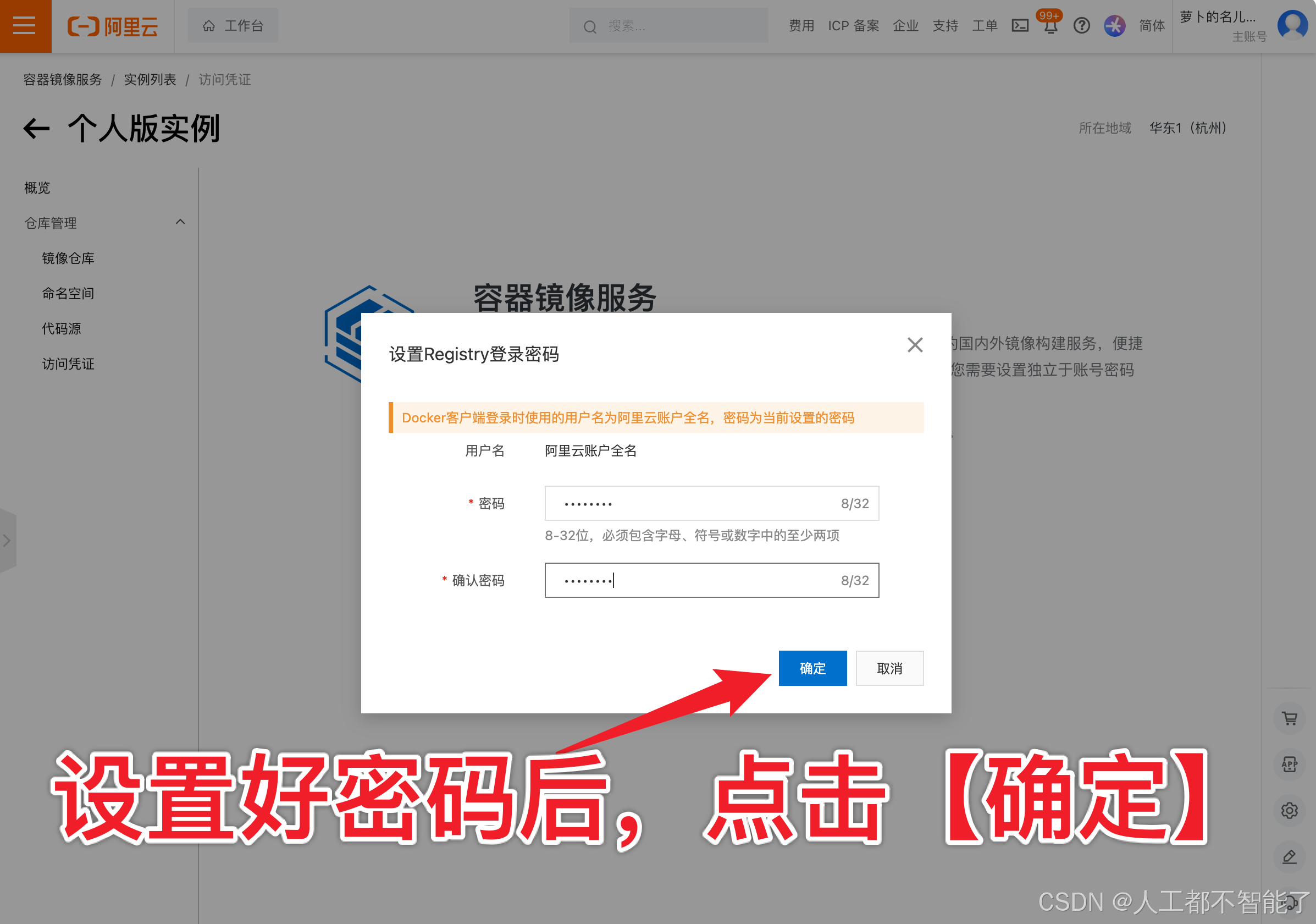Open the search box in top bar
The height and width of the screenshot is (924, 1316).
[x=668, y=25]
